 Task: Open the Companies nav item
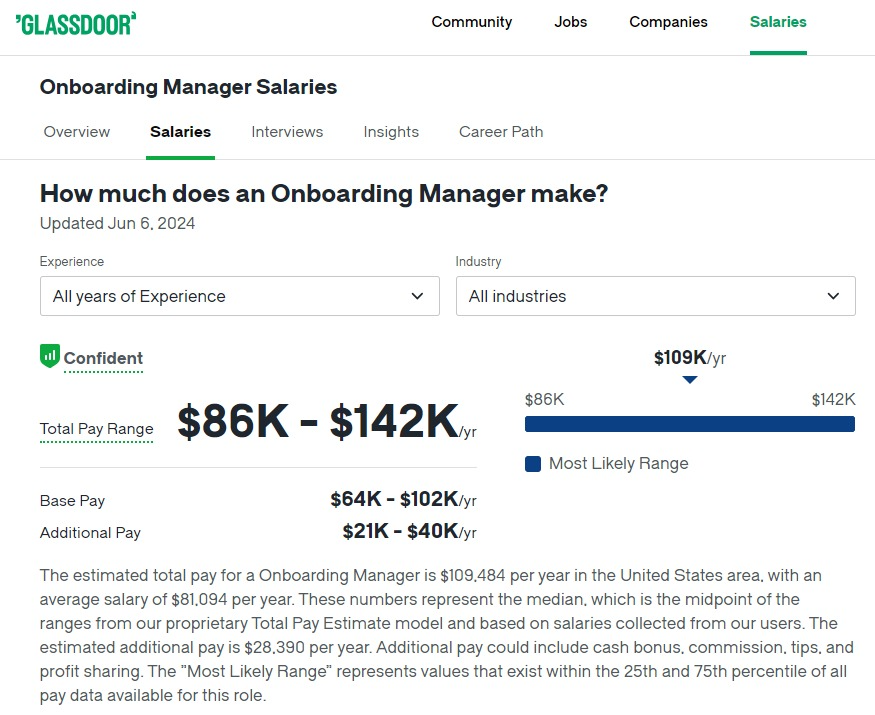(668, 22)
